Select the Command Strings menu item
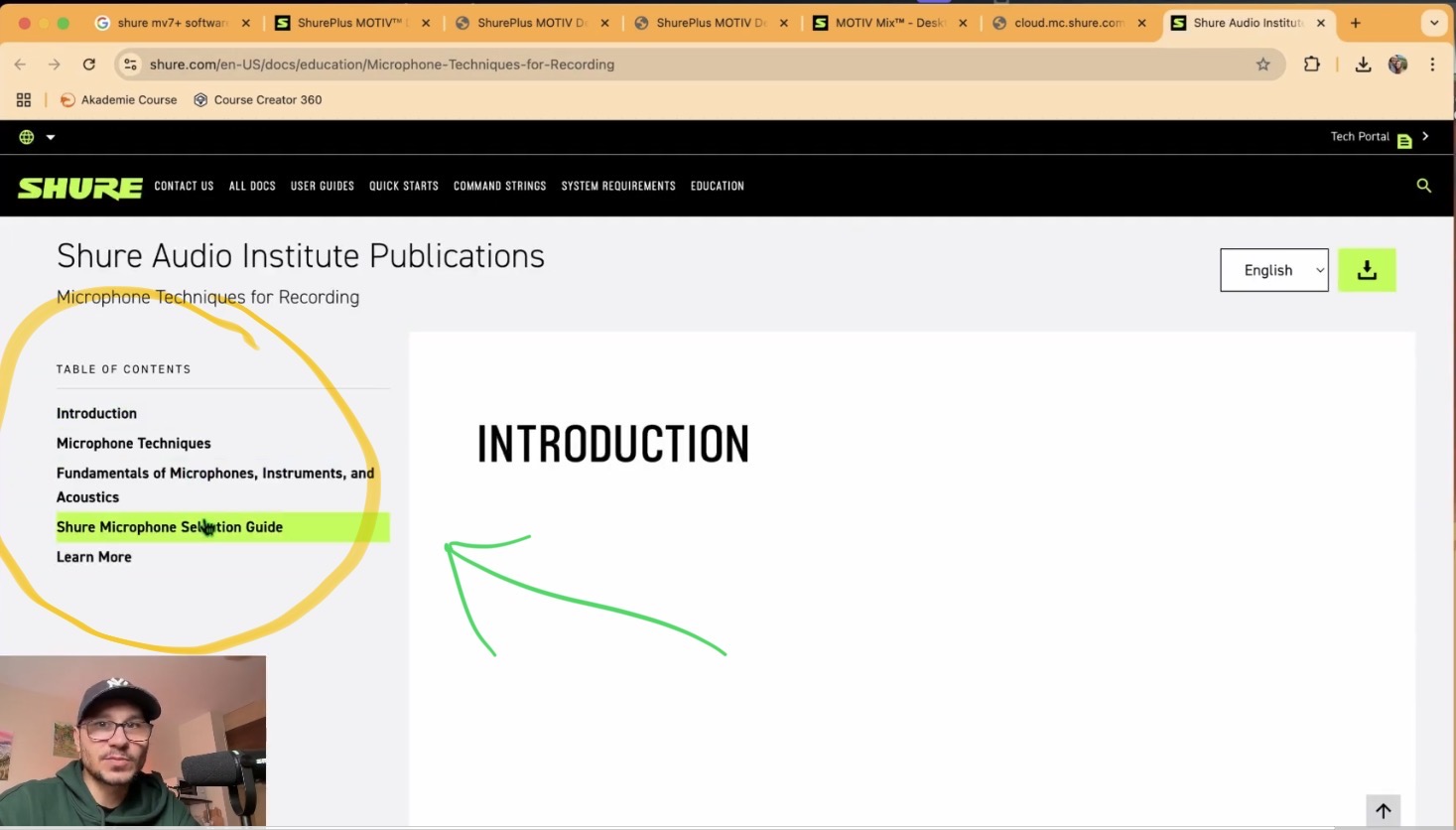This screenshot has height=830, width=1456. coord(499,186)
